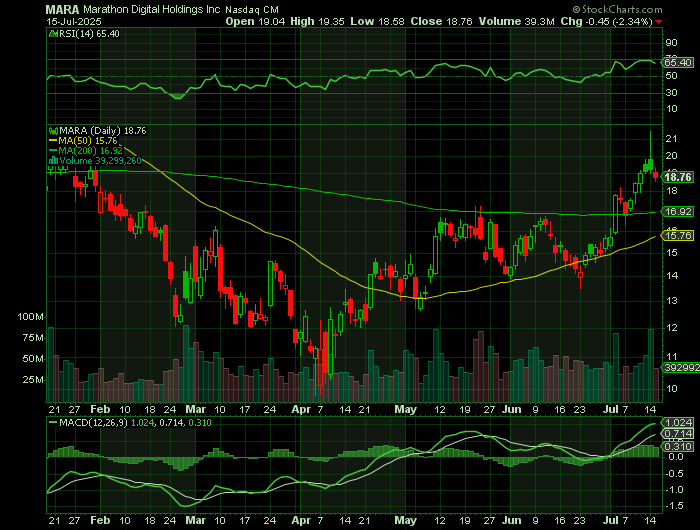This screenshot has width=700, height=530.
Task: Click the 50M volume axis label
Action: 33,359
